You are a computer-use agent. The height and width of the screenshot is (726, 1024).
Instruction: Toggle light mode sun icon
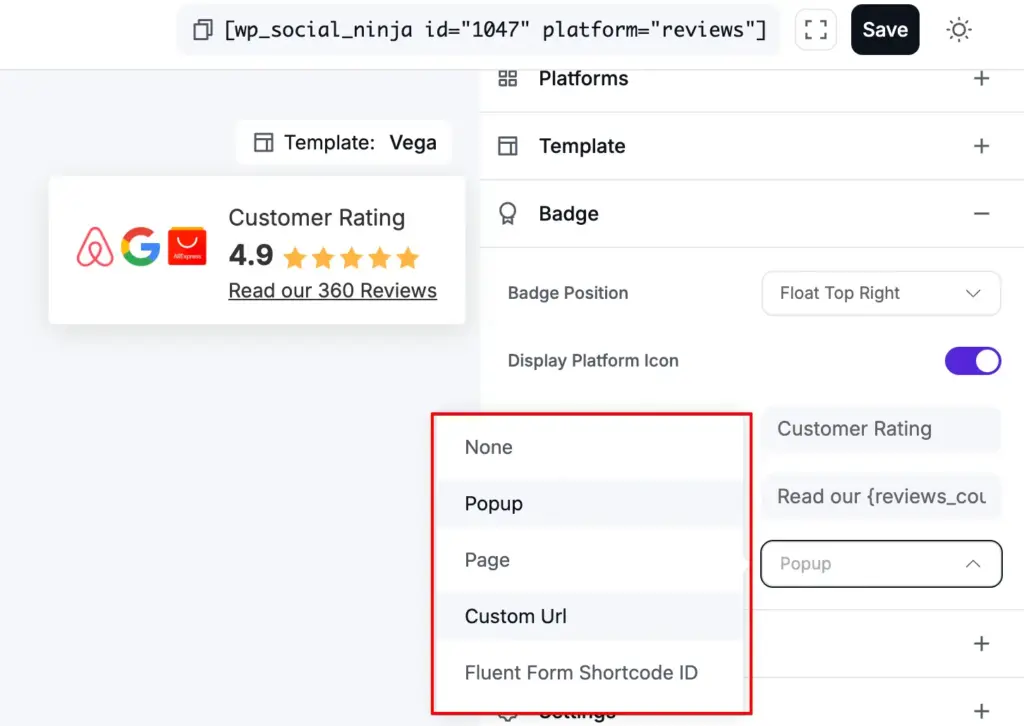(x=958, y=30)
